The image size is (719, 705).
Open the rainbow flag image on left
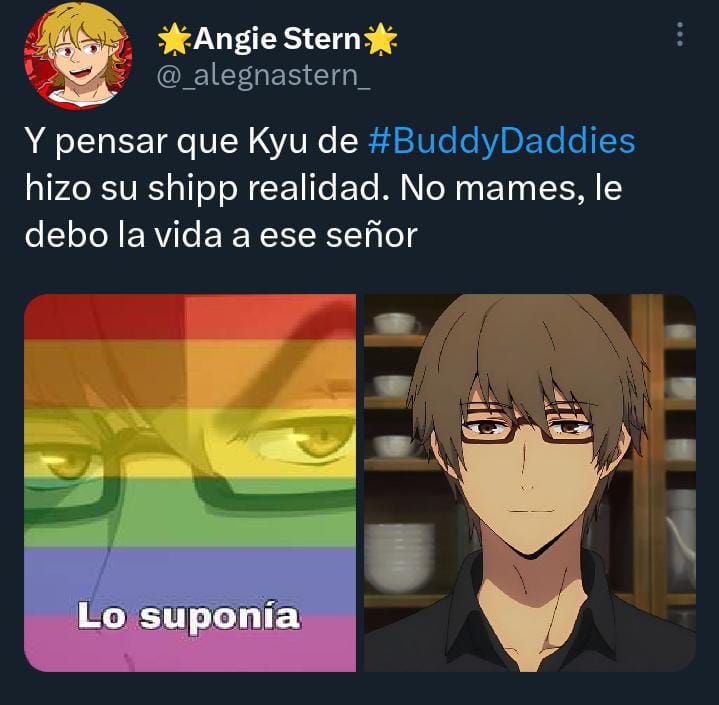pos(190,483)
